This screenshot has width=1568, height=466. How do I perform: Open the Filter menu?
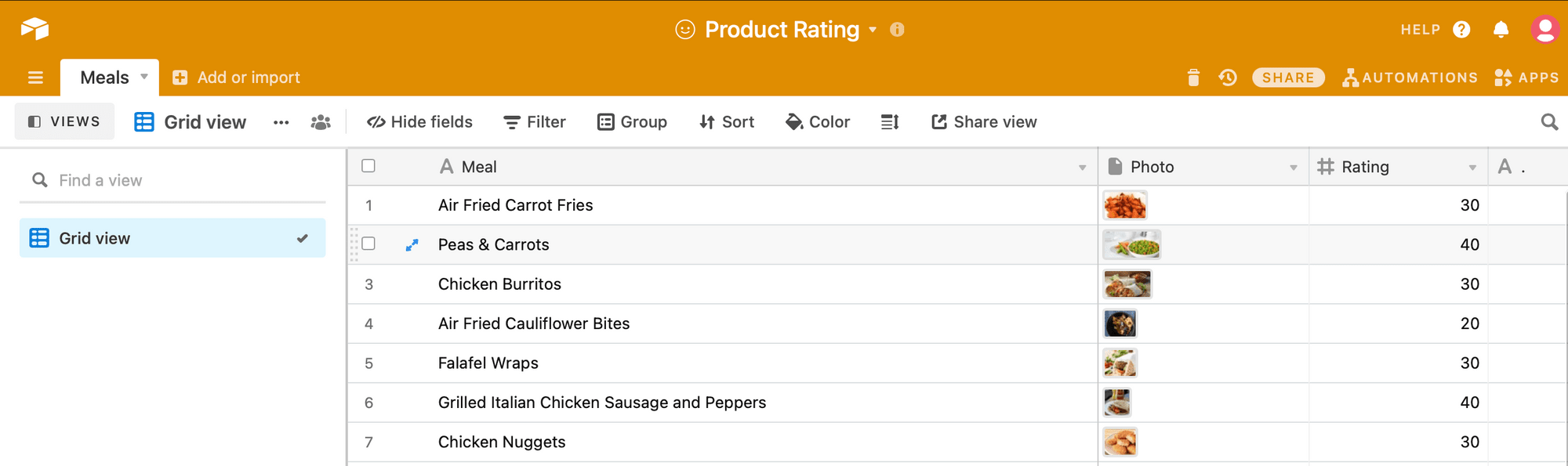[x=535, y=122]
